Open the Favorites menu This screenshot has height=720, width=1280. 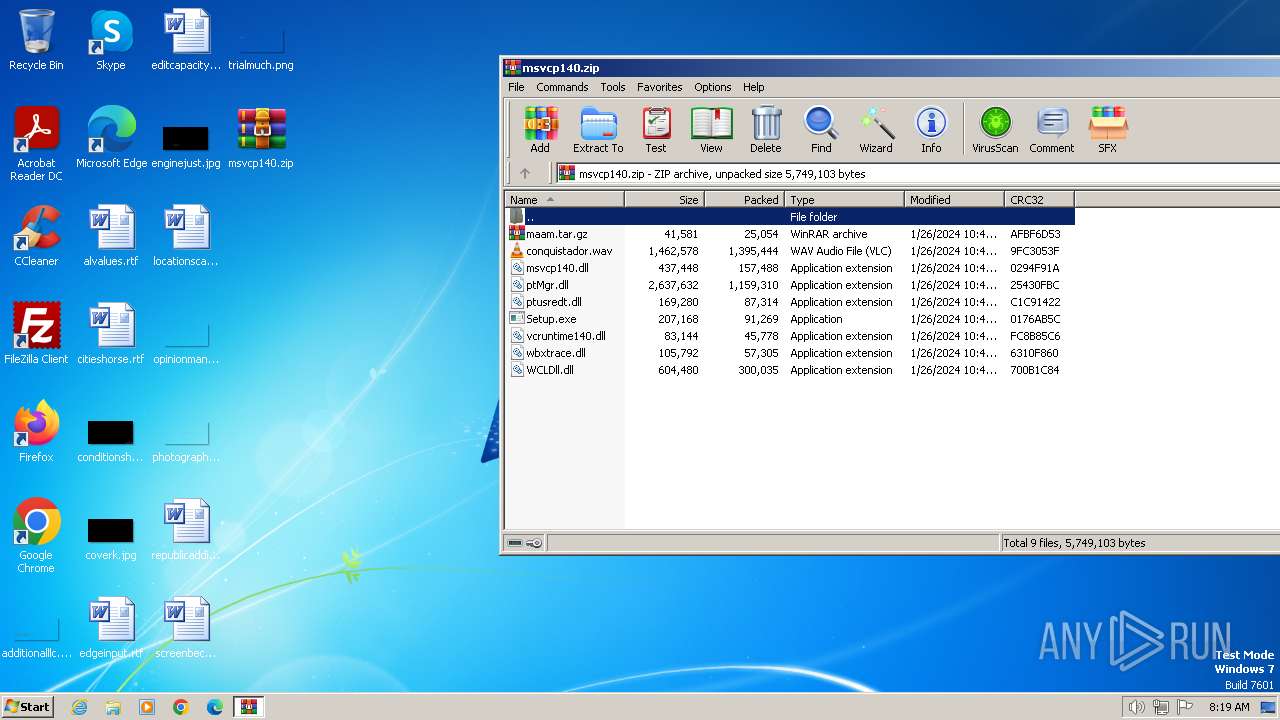pyautogui.click(x=660, y=87)
